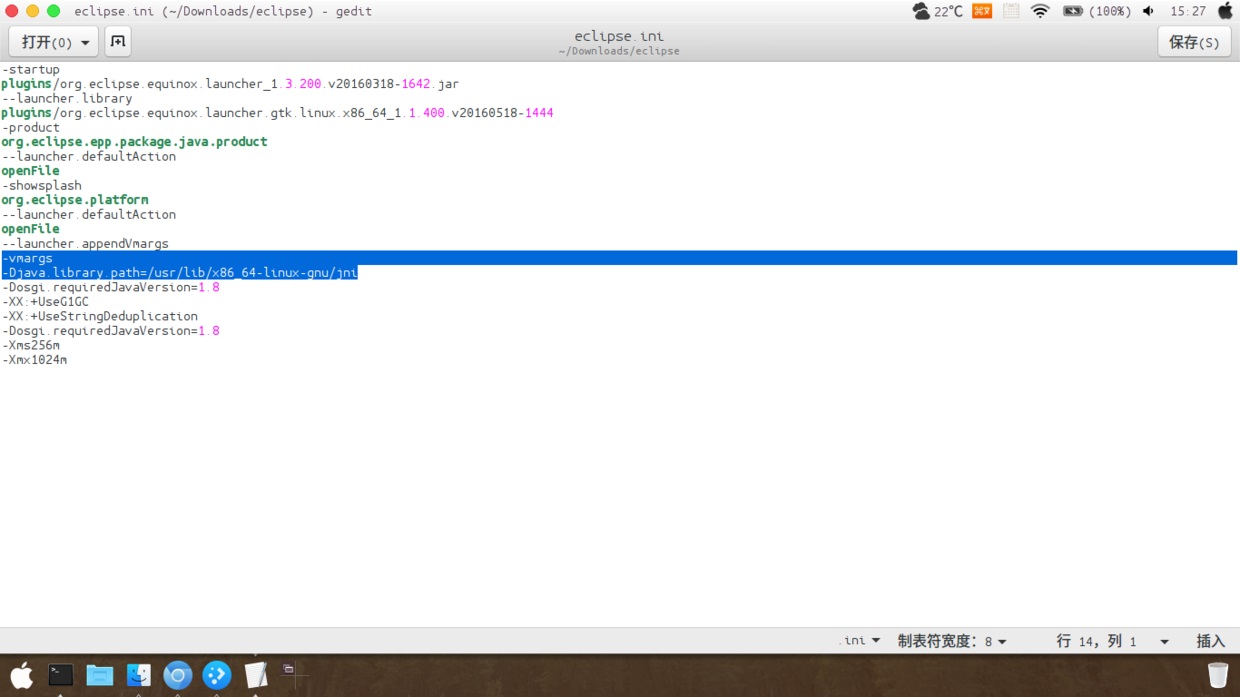
Task: Open the Wi-Fi network indicator
Action: (x=1040, y=11)
